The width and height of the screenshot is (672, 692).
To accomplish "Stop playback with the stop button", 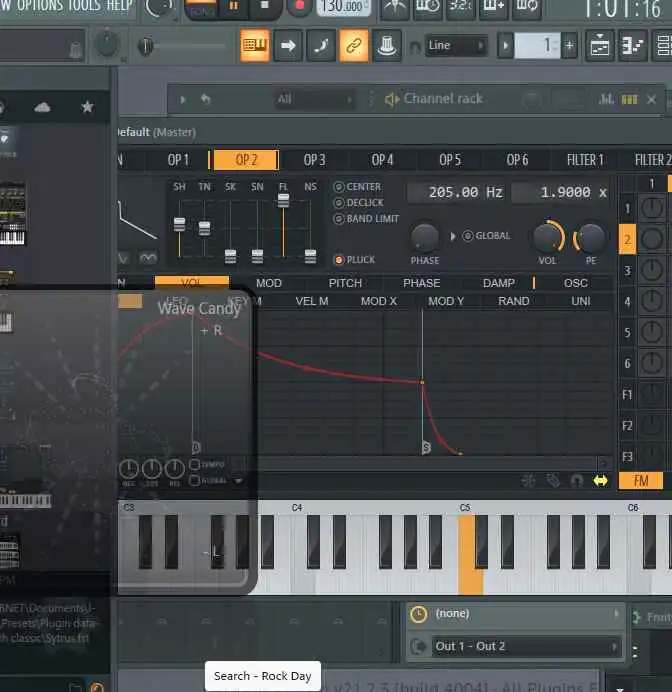I will pos(265,5).
